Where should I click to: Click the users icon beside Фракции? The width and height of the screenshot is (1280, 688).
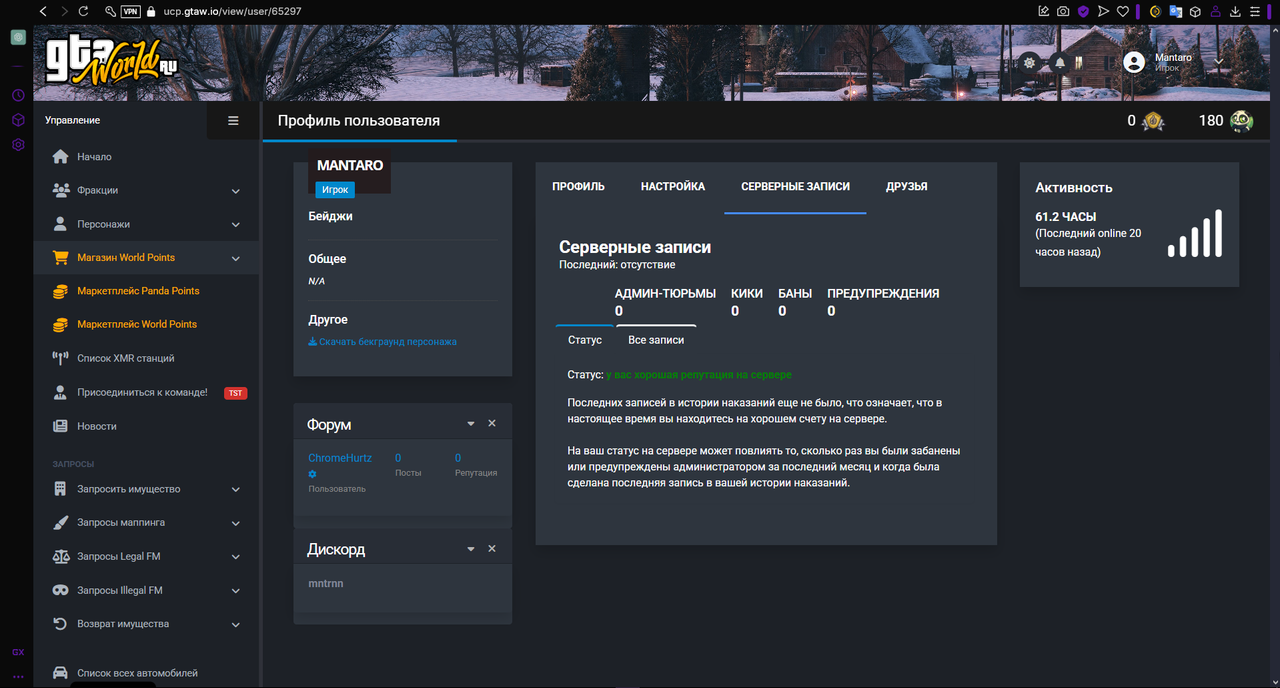pyautogui.click(x=60, y=190)
